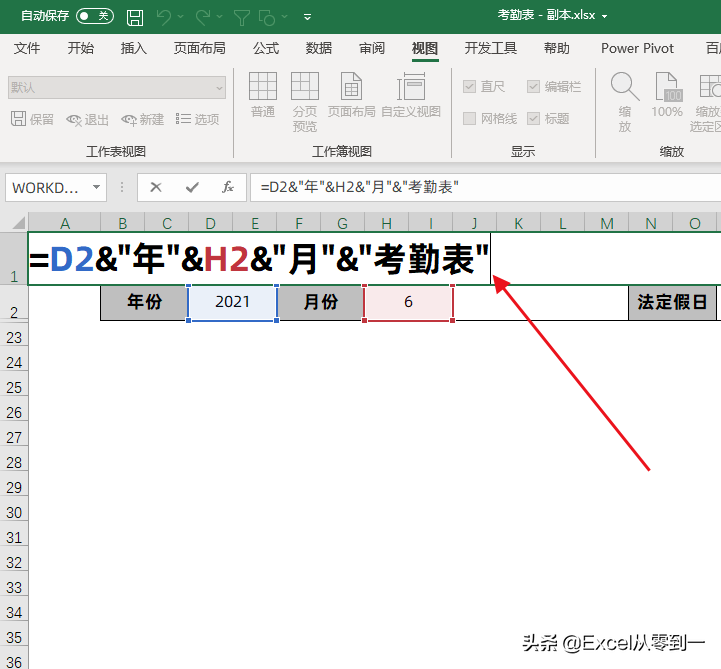
Task: Open the shapes icon dropdown arrow
Action: (x=285, y=17)
